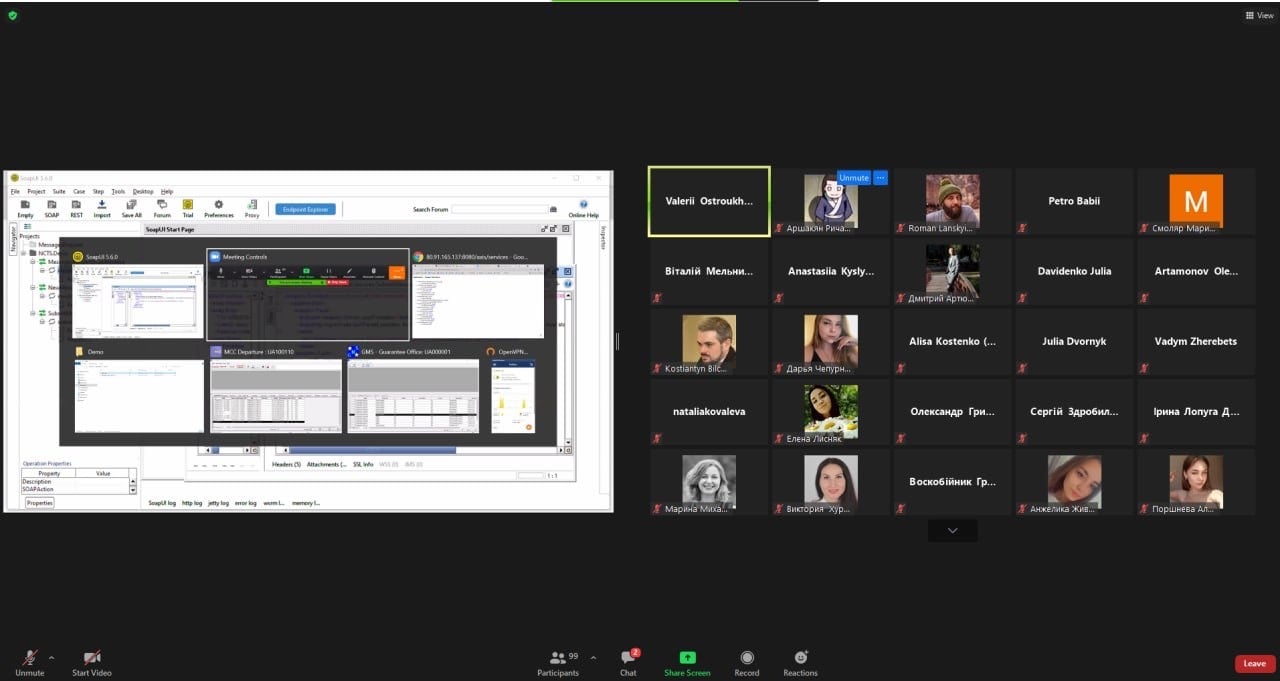Open the Help menu in SoapUI
The image size is (1280, 681).
pyautogui.click(x=167, y=191)
